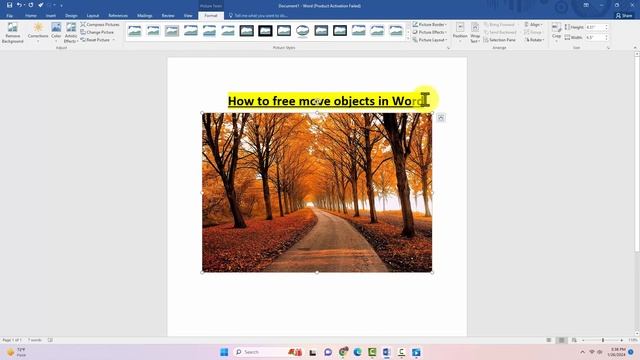
Task: Collapse the ribbon with the arrow
Action: pos(635,48)
